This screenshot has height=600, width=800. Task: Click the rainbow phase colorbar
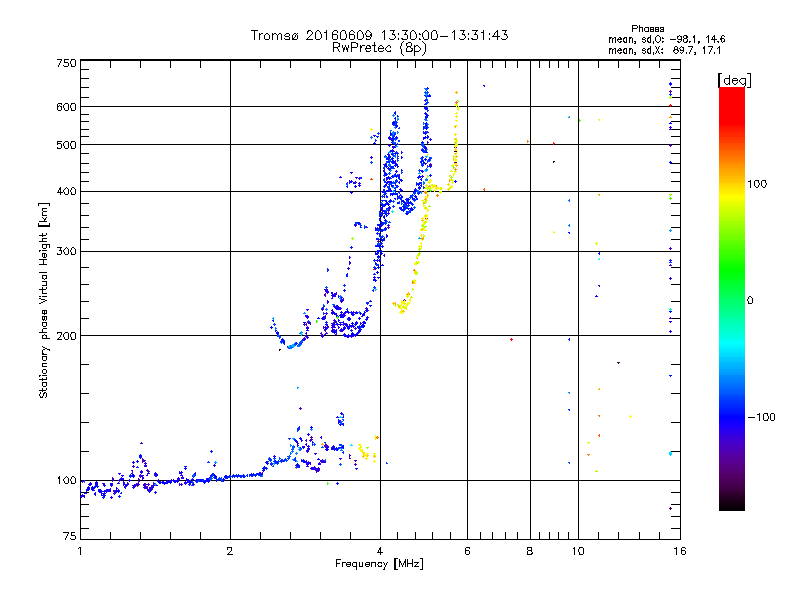[732, 299]
